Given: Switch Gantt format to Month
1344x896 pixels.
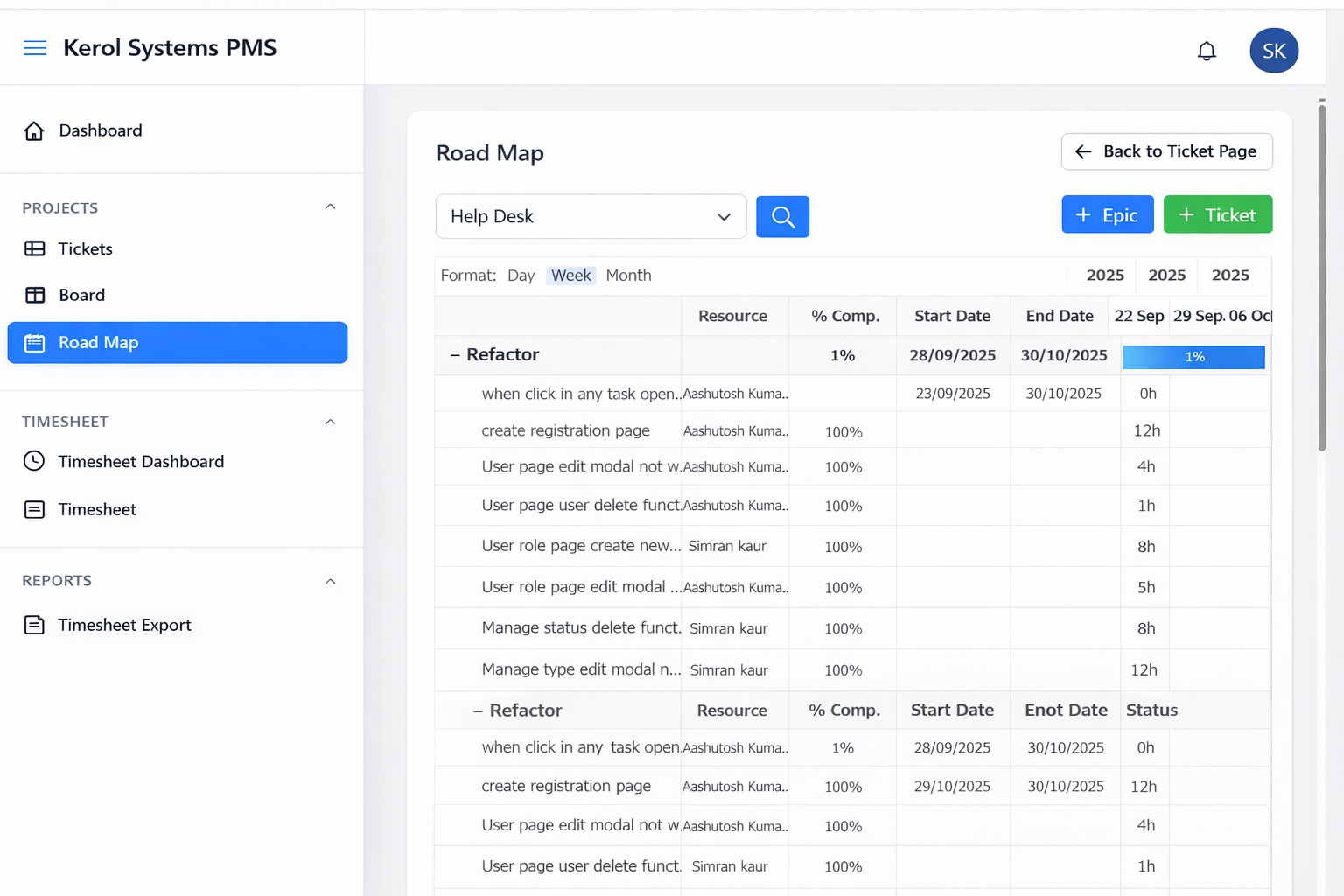Looking at the screenshot, I should tap(628, 276).
